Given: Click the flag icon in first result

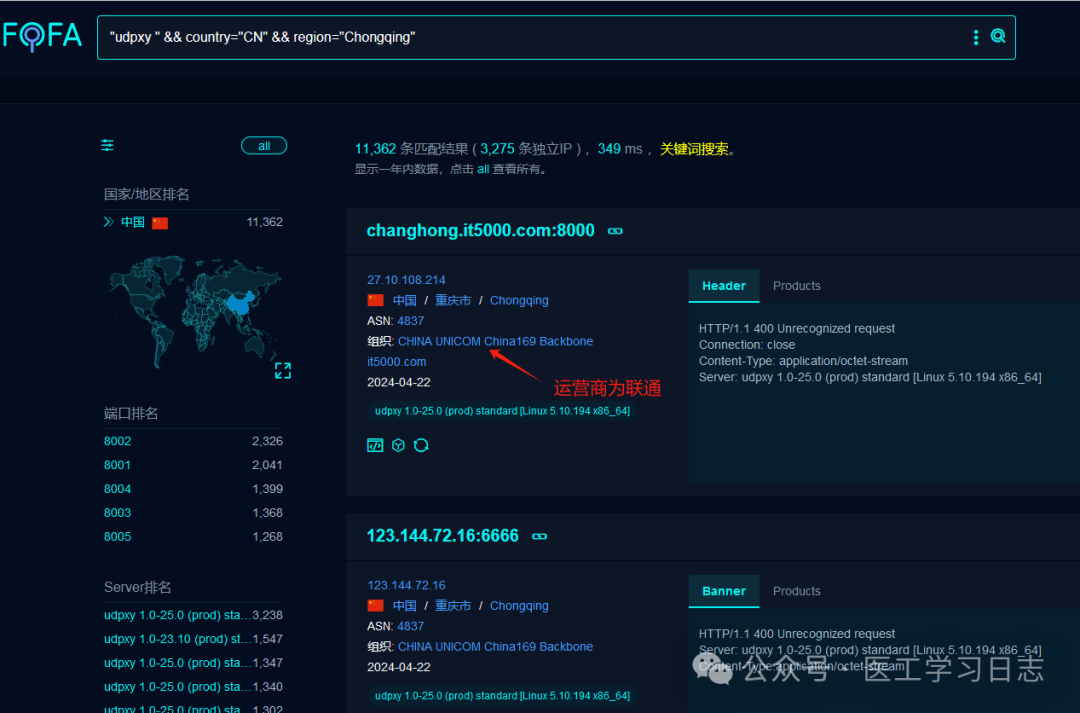Looking at the screenshot, I should (375, 300).
